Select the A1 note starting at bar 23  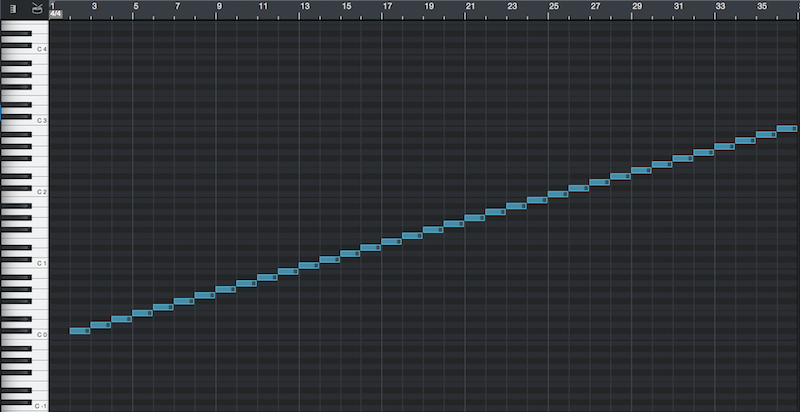(517, 206)
